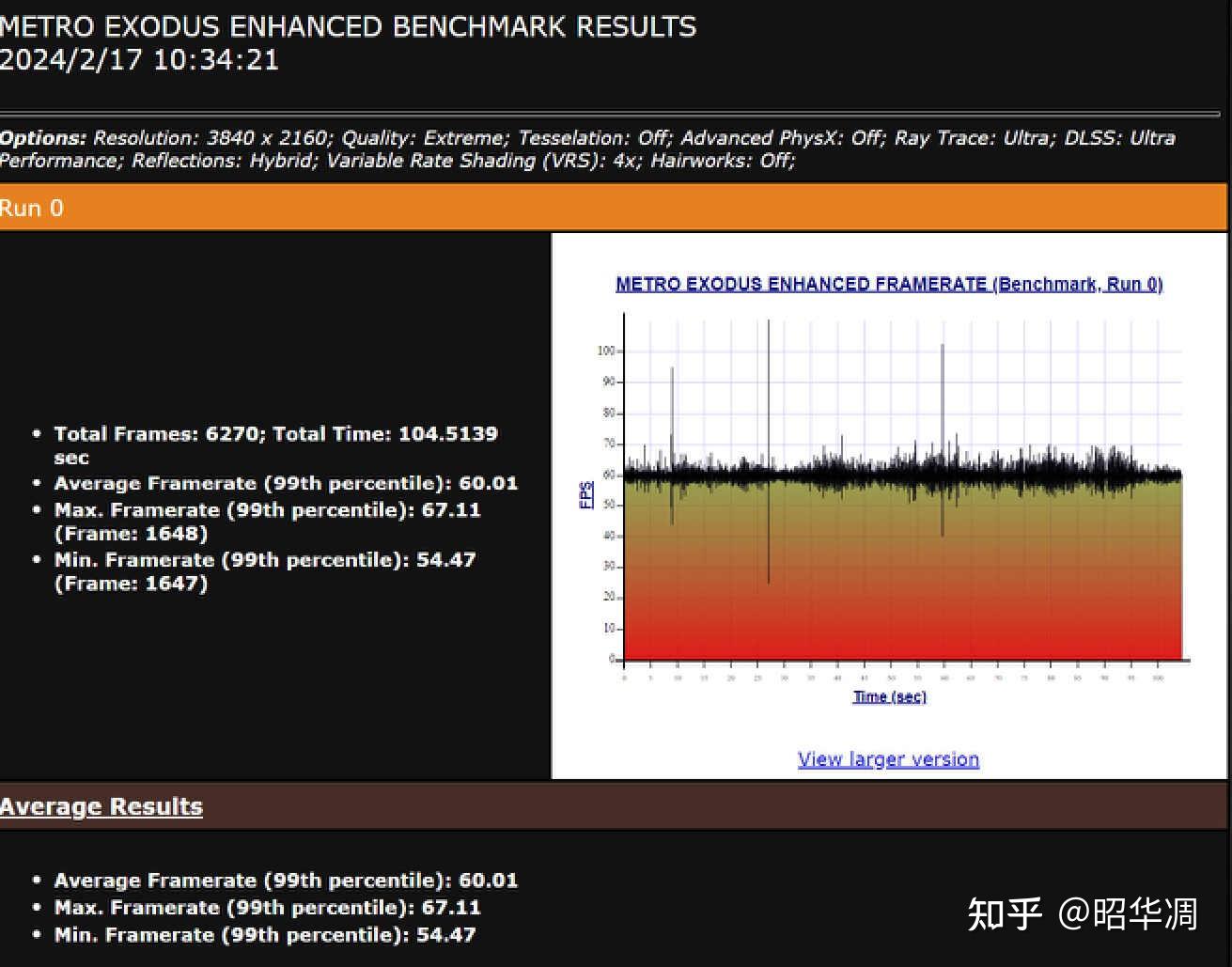Screen dimensions: 1232x967
Task: Click Run 0 Min. Framerate 54.47 line
Action: [x=265, y=571]
